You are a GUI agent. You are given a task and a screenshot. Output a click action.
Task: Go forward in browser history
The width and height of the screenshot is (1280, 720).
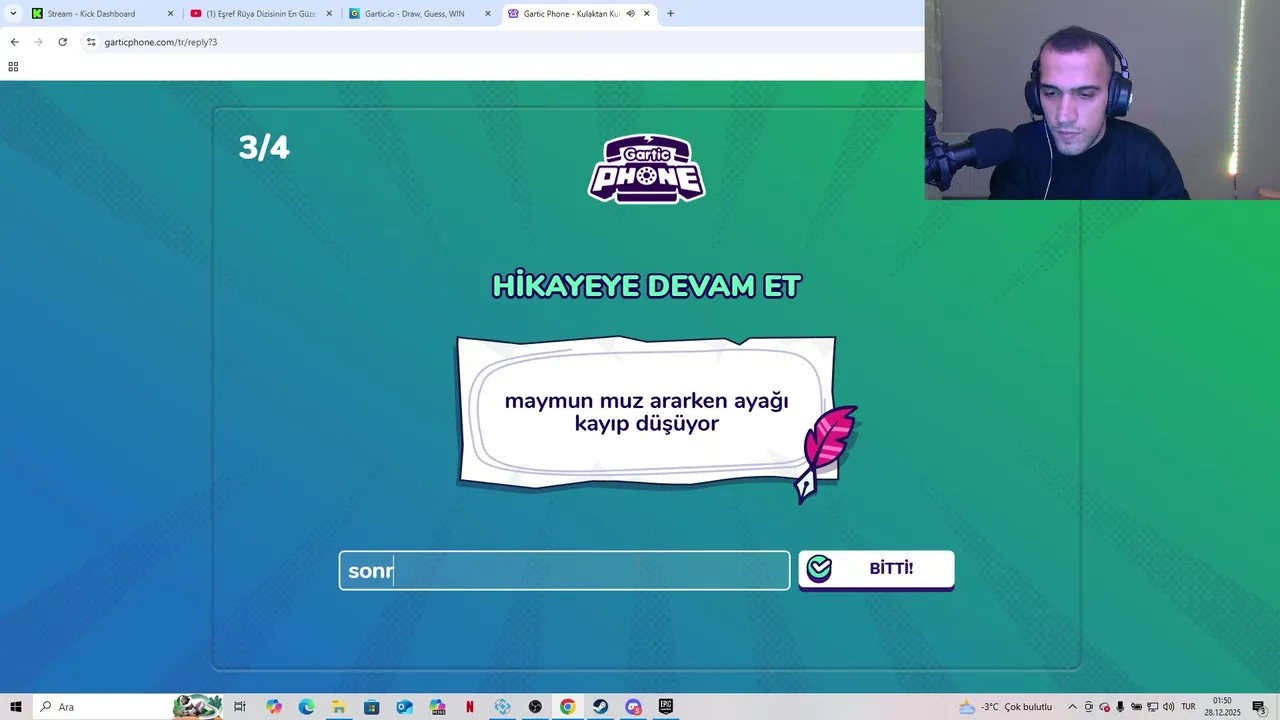(x=38, y=42)
